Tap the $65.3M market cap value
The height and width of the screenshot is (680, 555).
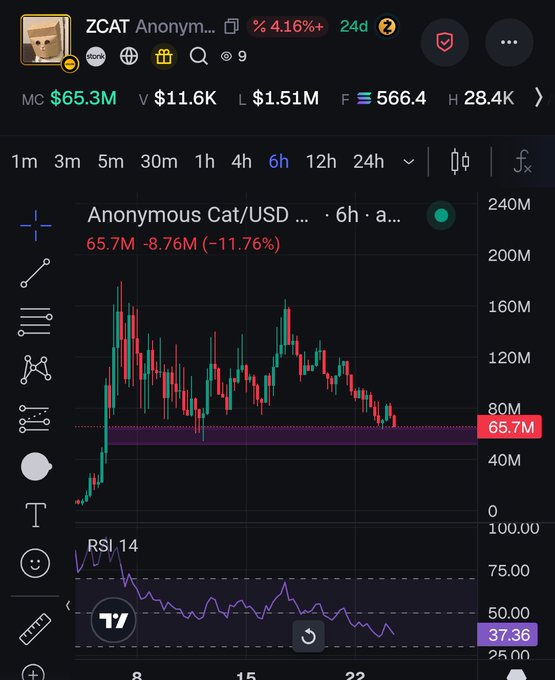83,98
